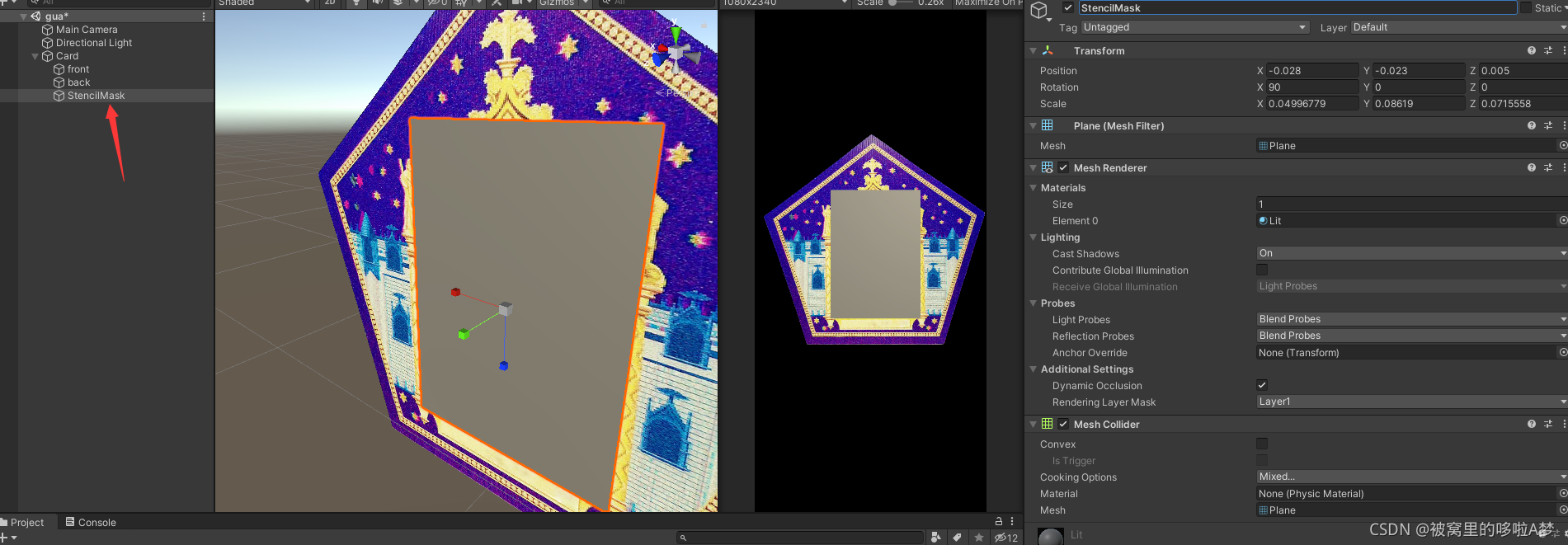Search by label in Project panel

(x=957, y=538)
